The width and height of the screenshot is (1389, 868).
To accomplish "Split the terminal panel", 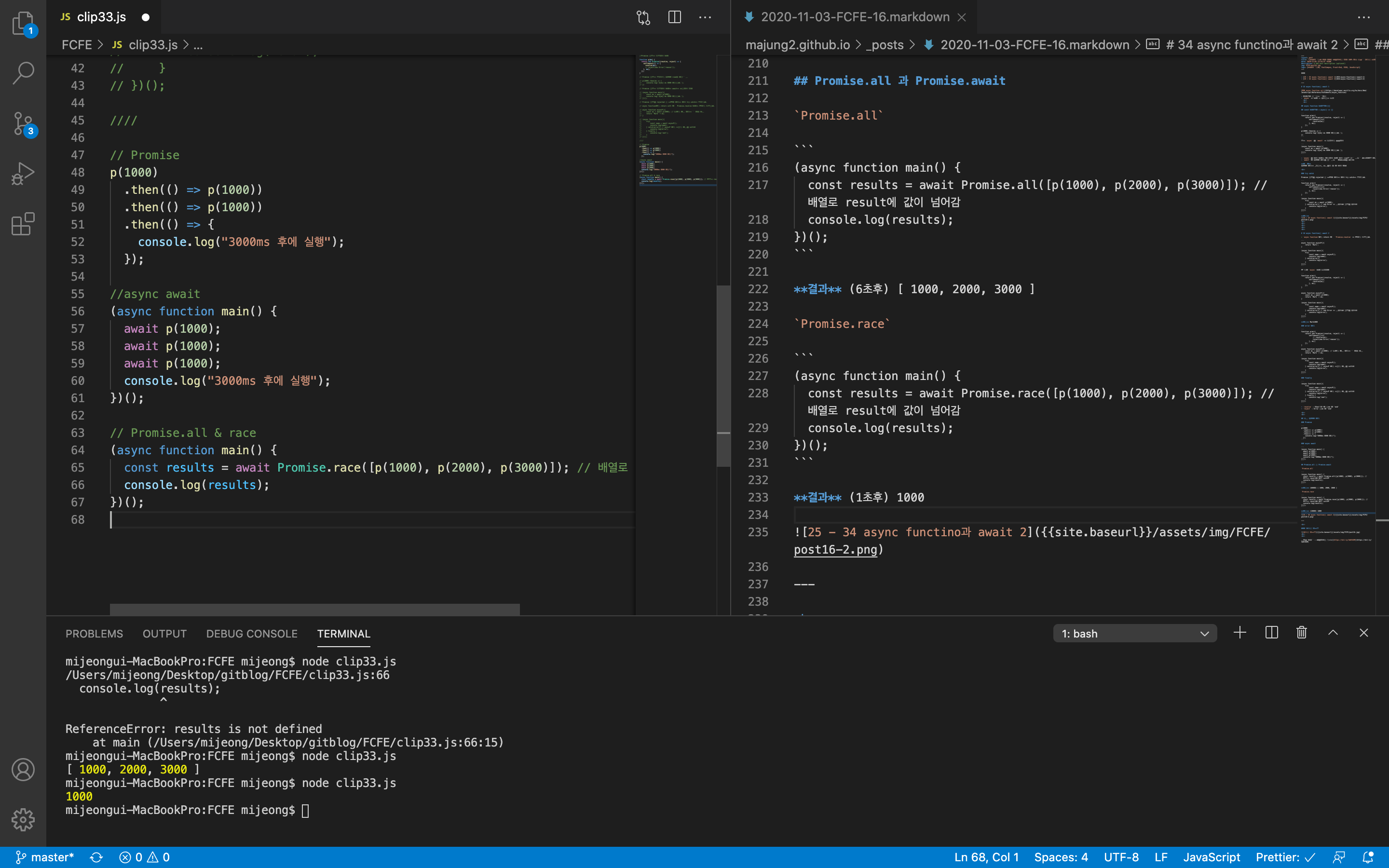I will tap(1271, 633).
